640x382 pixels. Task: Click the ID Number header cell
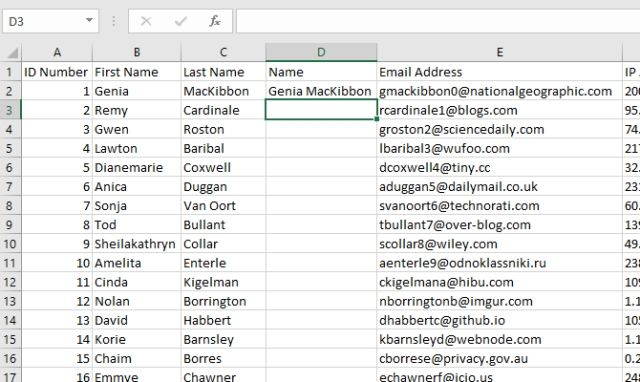(x=57, y=72)
